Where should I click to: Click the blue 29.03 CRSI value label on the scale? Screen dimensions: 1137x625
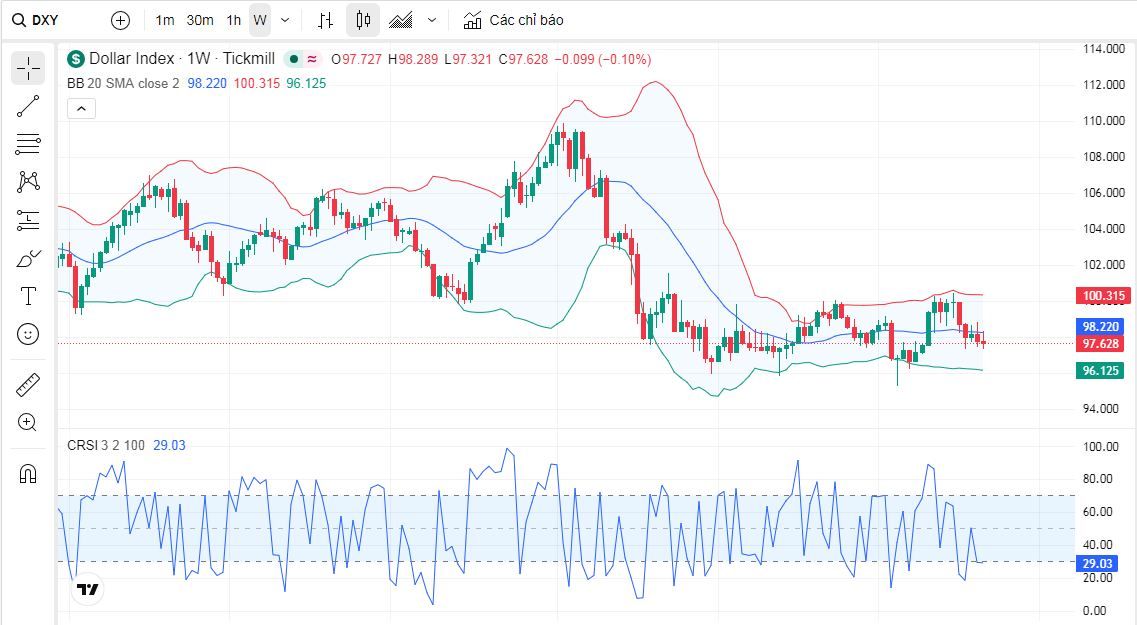tap(1097, 563)
